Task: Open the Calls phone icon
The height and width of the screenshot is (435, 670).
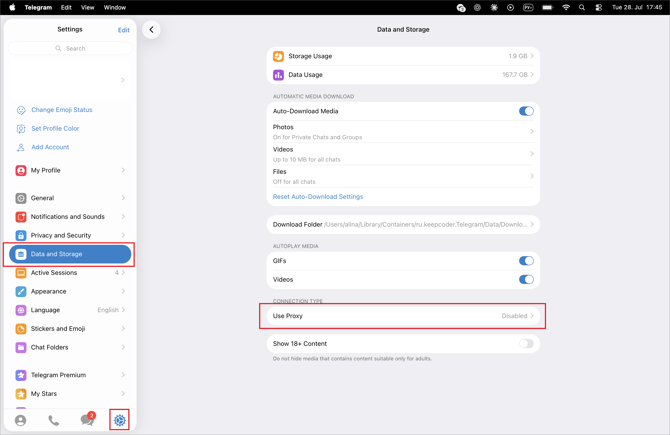Action: (54, 420)
